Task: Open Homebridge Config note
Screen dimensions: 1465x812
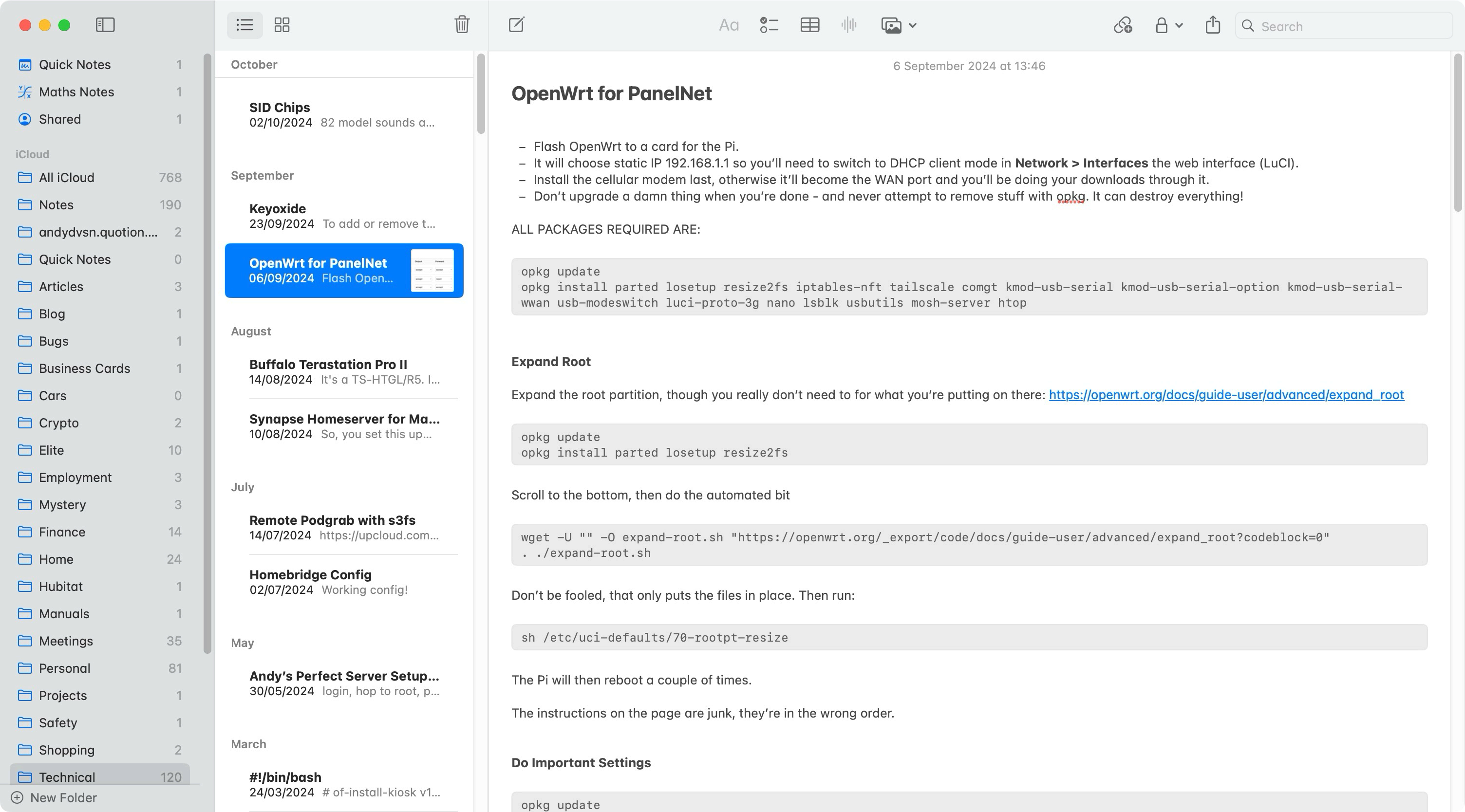Action: click(344, 582)
